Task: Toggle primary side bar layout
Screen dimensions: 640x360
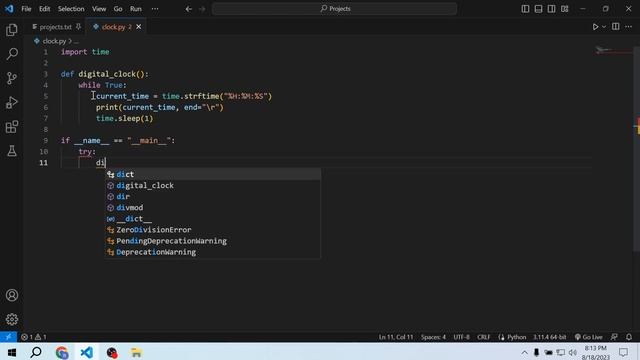Action: [525, 9]
